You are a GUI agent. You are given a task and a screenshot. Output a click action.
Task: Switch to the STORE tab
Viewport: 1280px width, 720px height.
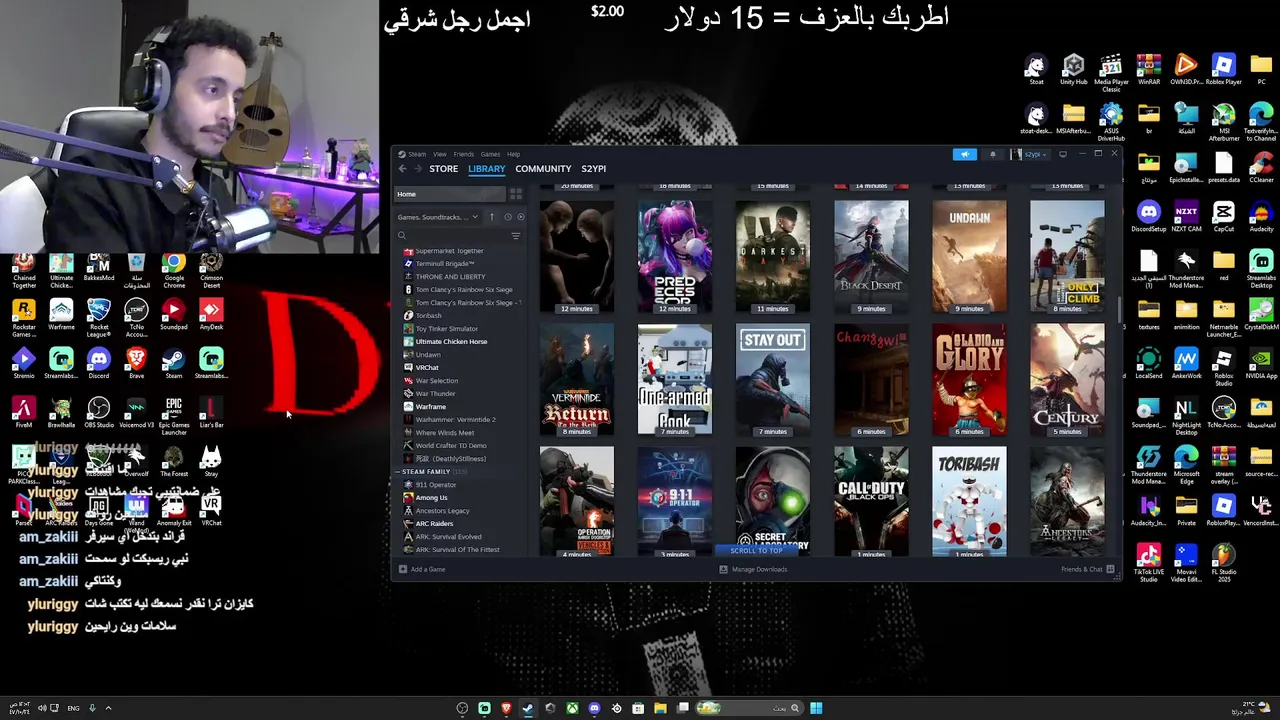[444, 169]
